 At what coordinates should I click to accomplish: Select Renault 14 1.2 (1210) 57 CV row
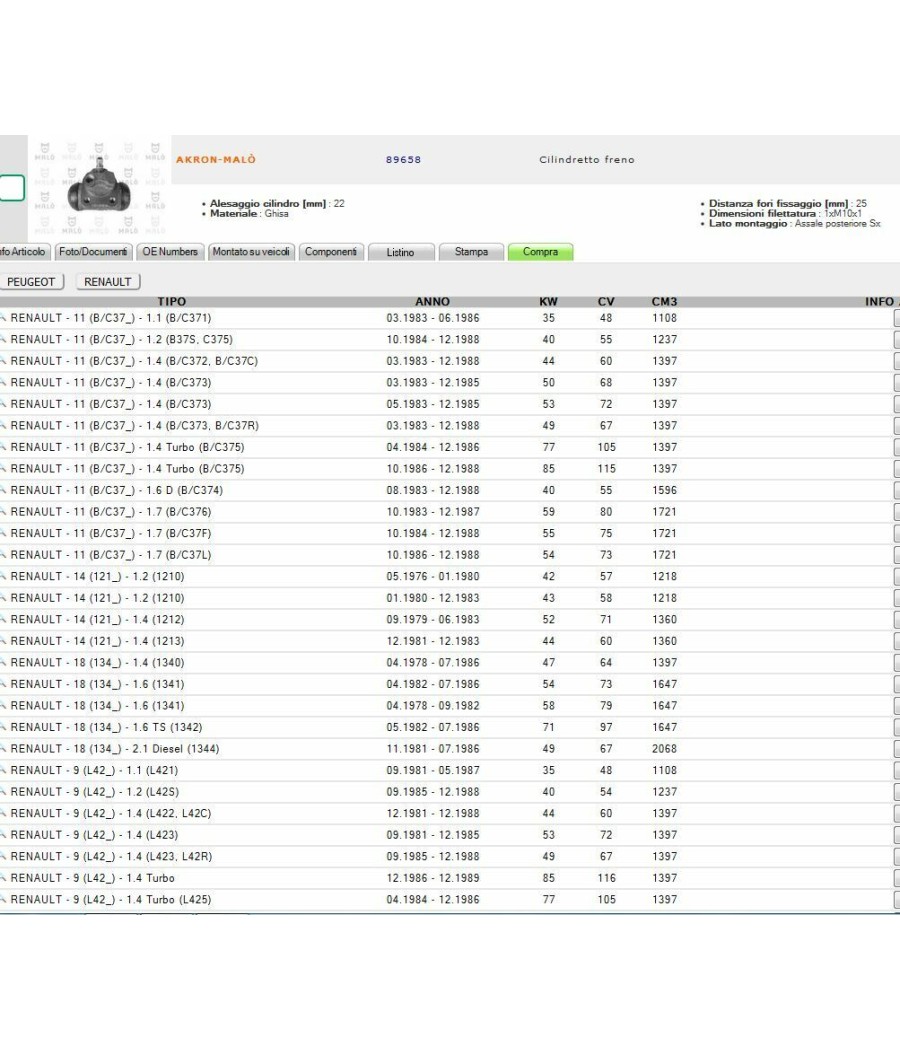[x=449, y=577]
